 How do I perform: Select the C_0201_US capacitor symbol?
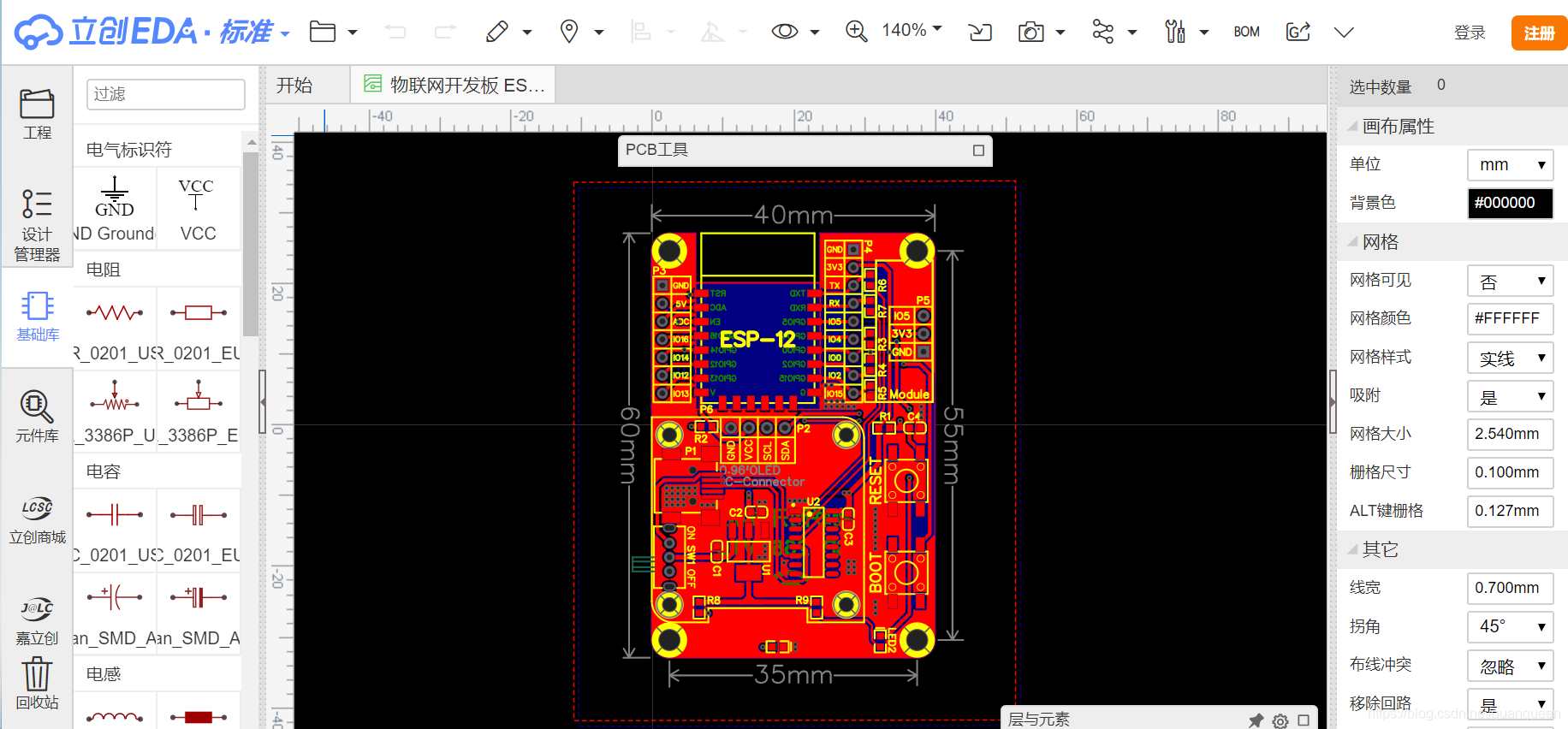[x=115, y=529]
